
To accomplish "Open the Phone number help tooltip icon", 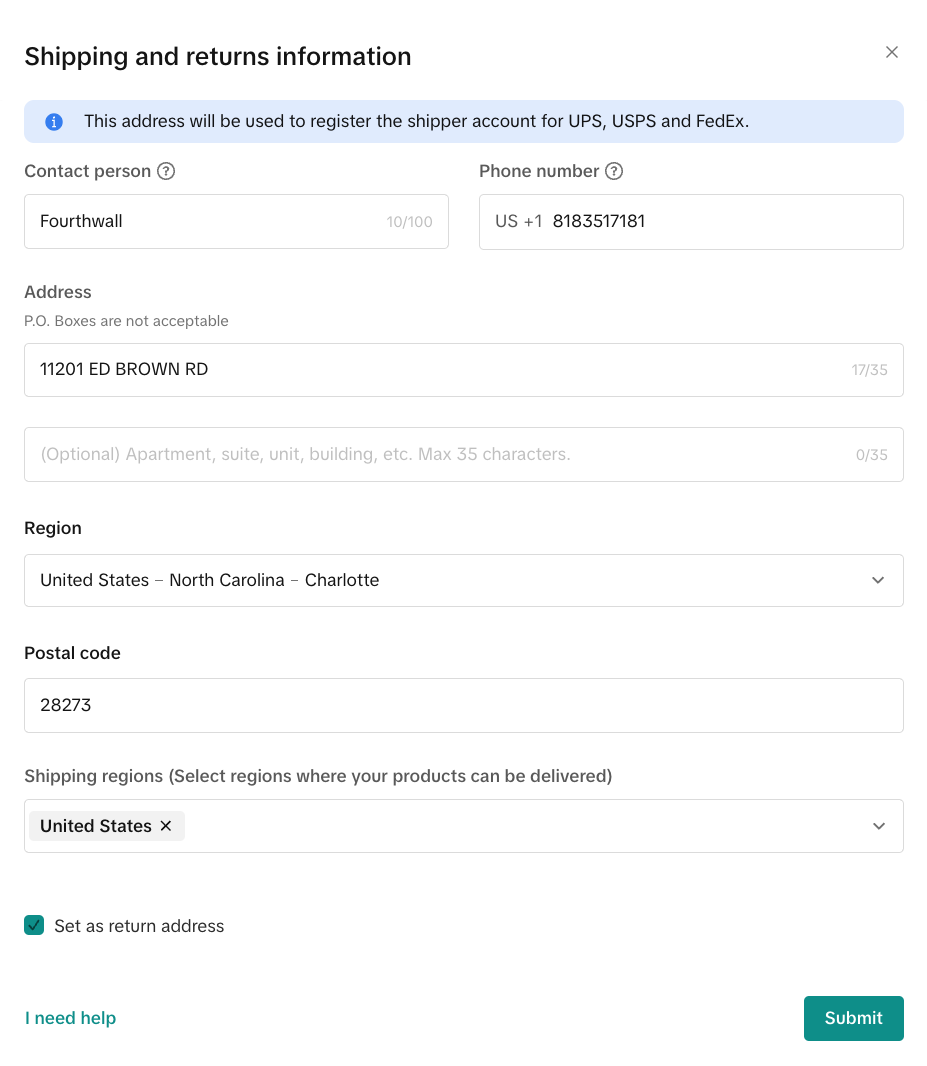I will pyautogui.click(x=614, y=171).
